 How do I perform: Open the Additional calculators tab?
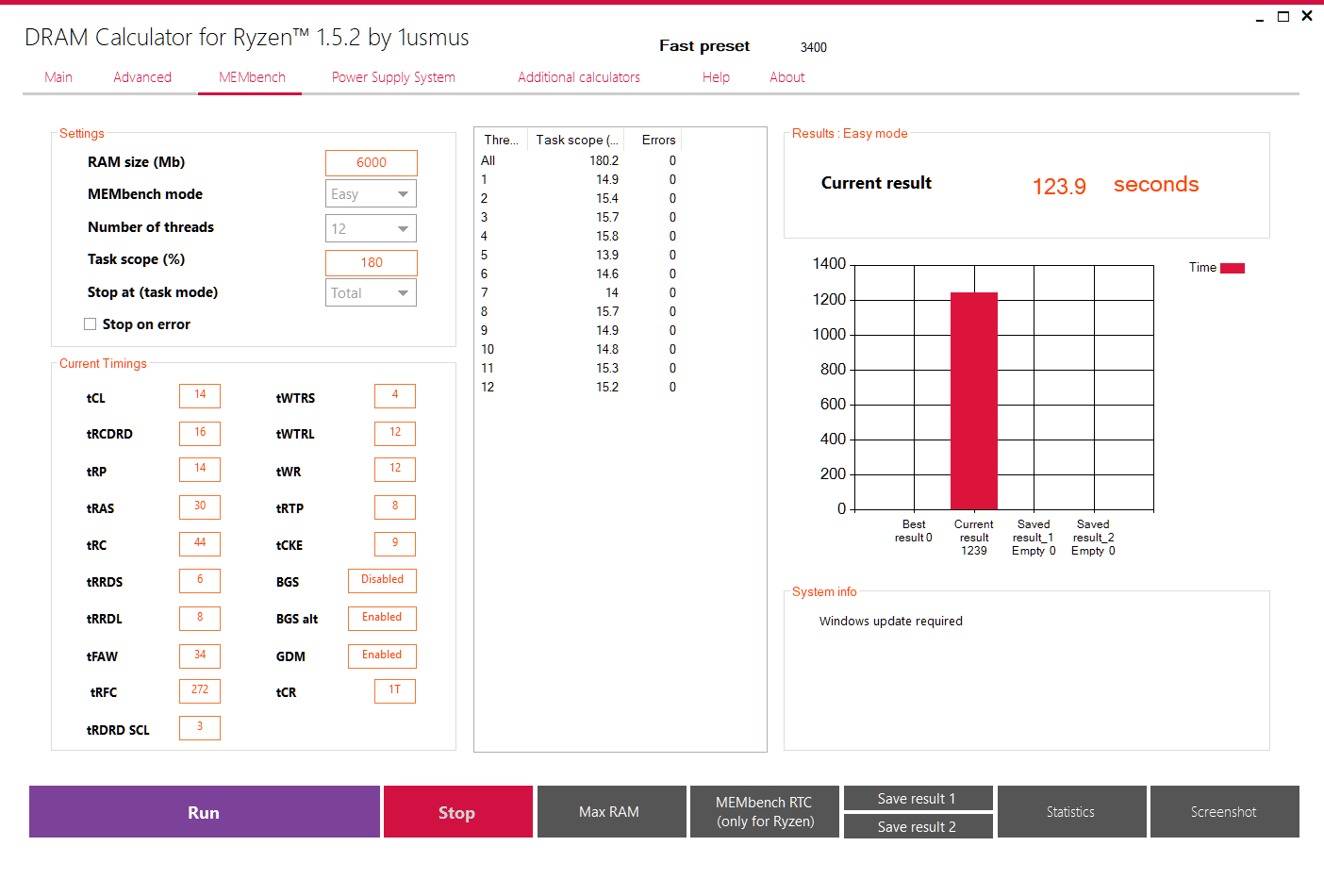(579, 77)
